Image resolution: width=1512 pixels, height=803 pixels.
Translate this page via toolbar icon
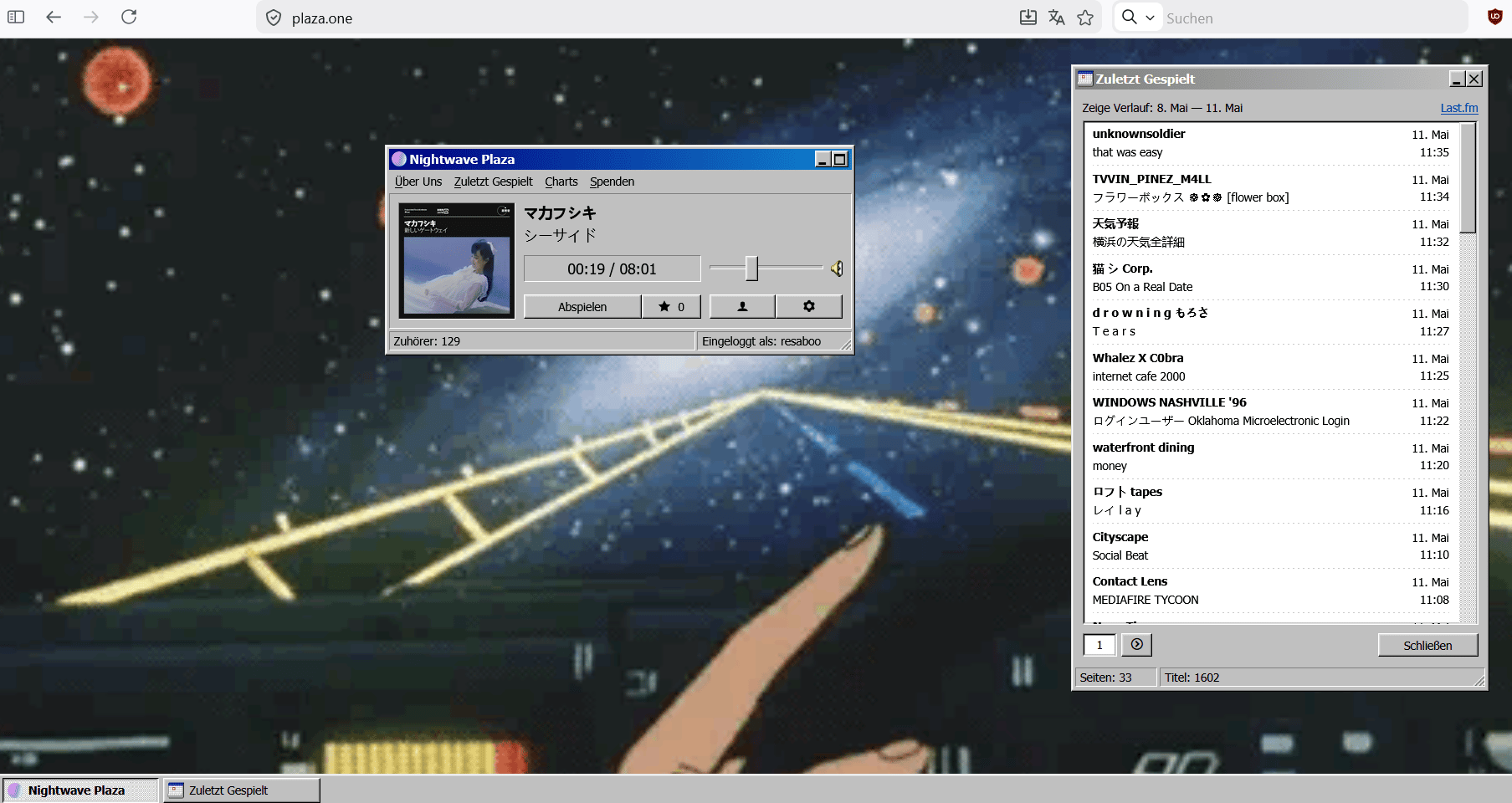(x=1057, y=18)
